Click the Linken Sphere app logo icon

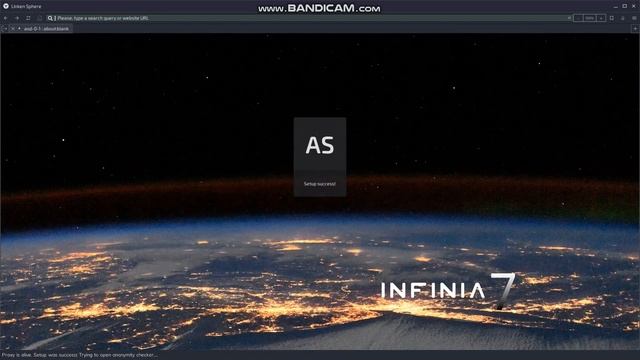[6, 6]
